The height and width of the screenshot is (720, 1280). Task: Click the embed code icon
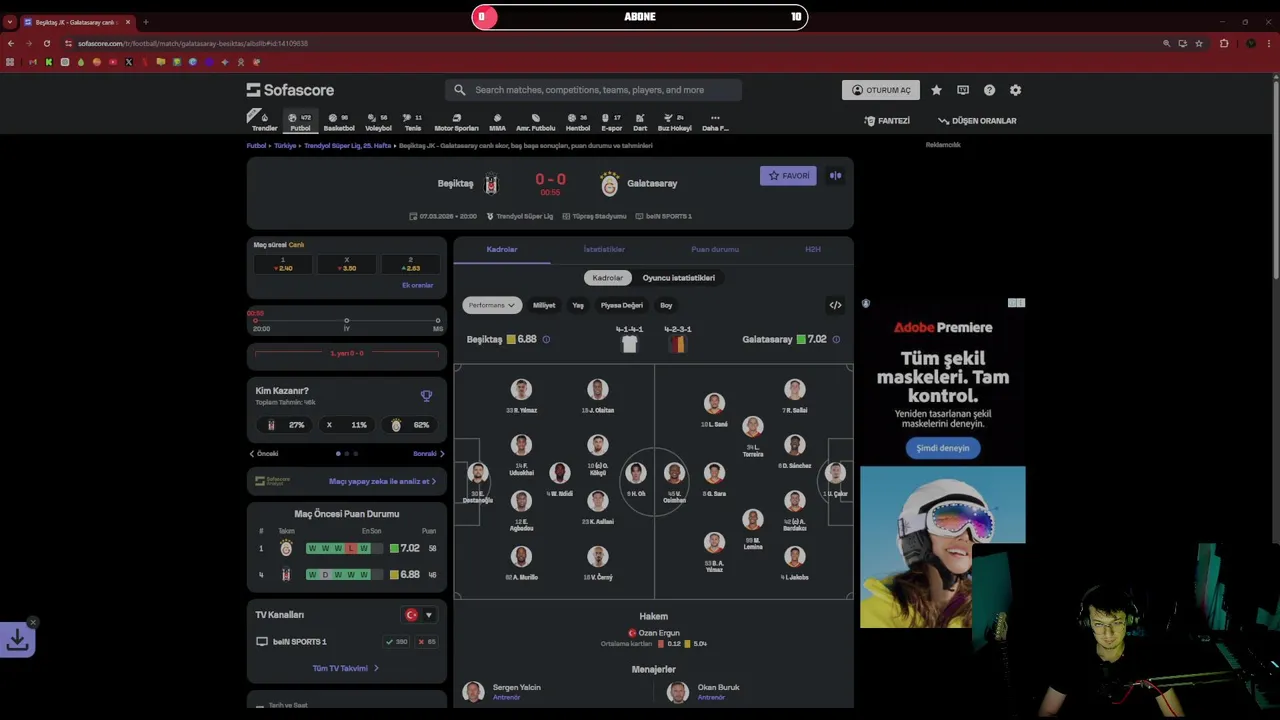coord(835,305)
